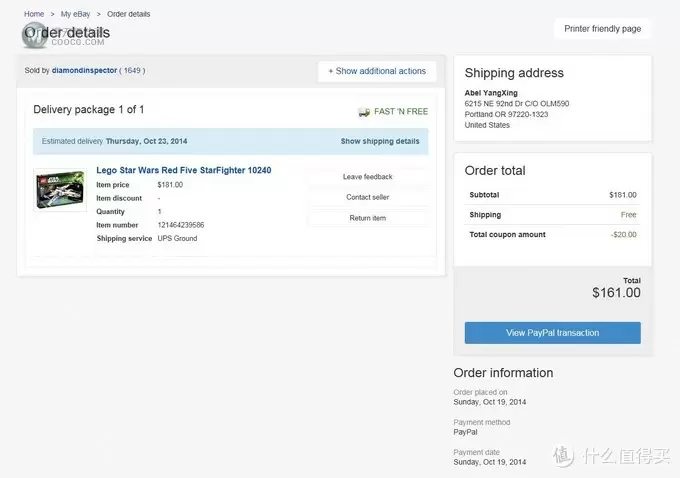Expand Show additional actions
Screen dimensions: 680x478
click(377, 71)
